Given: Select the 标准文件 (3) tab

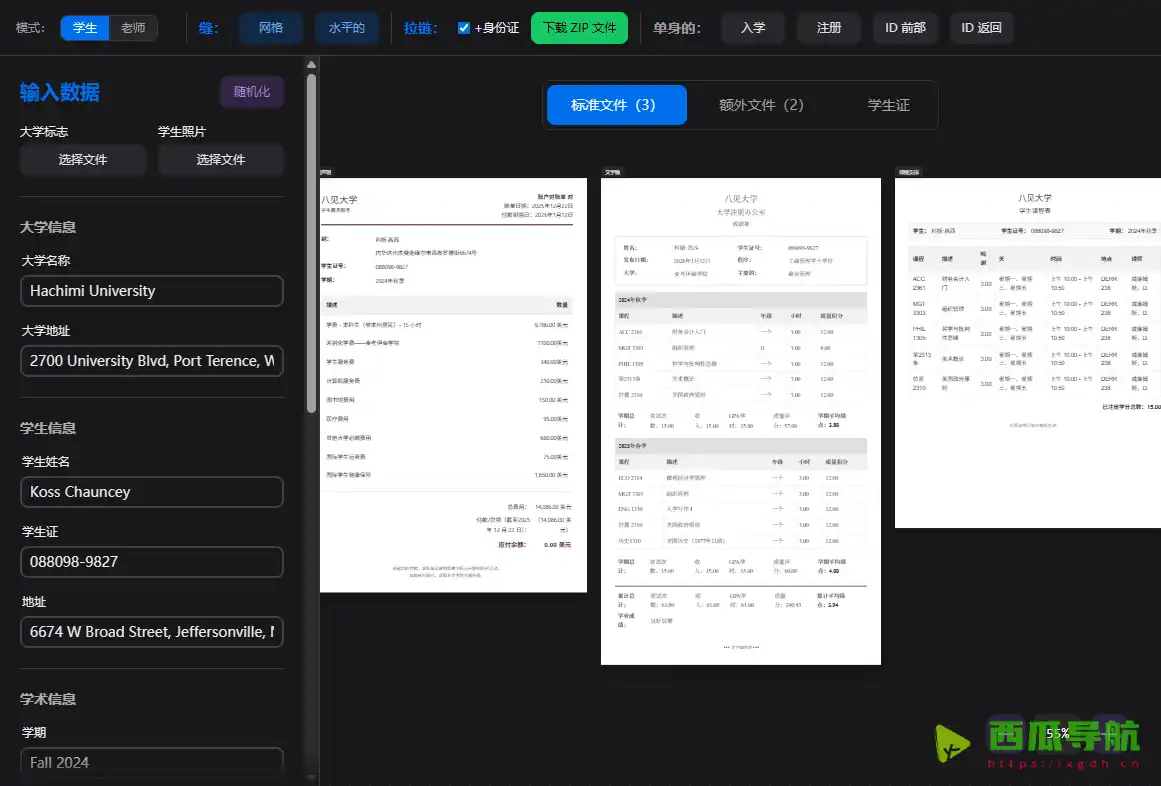Looking at the screenshot, I should (616, 104).
